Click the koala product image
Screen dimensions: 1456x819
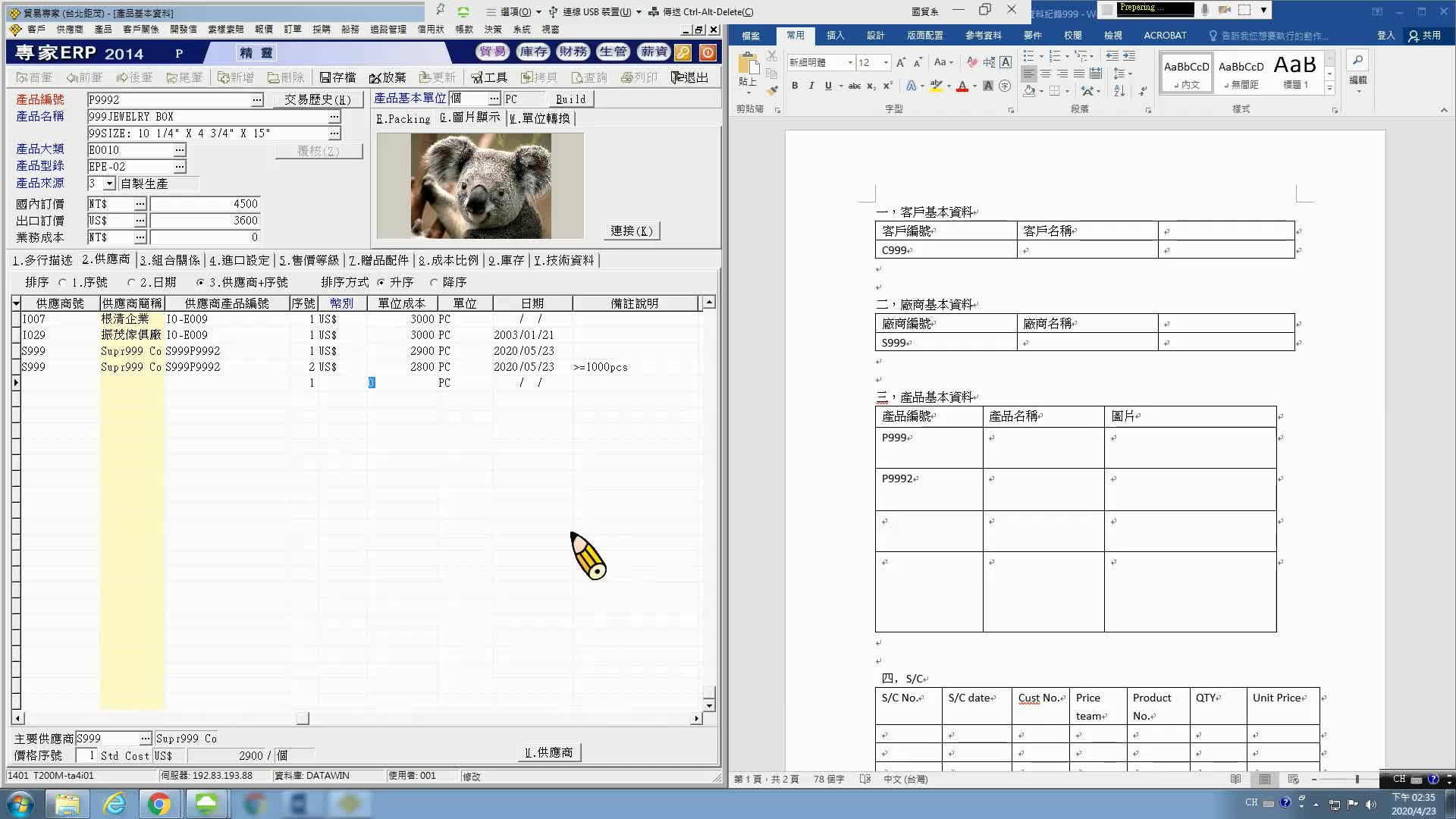click(480, 186)
